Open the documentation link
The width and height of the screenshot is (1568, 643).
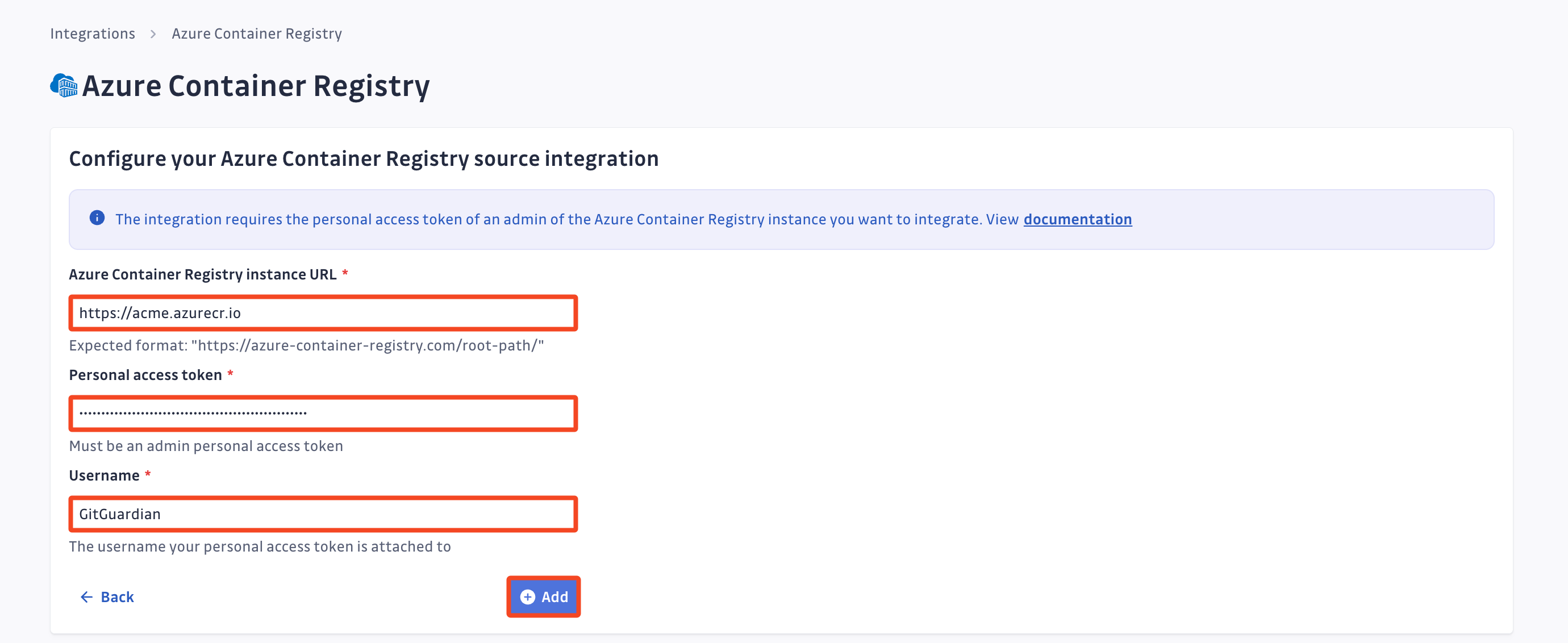pos(1077,219)
